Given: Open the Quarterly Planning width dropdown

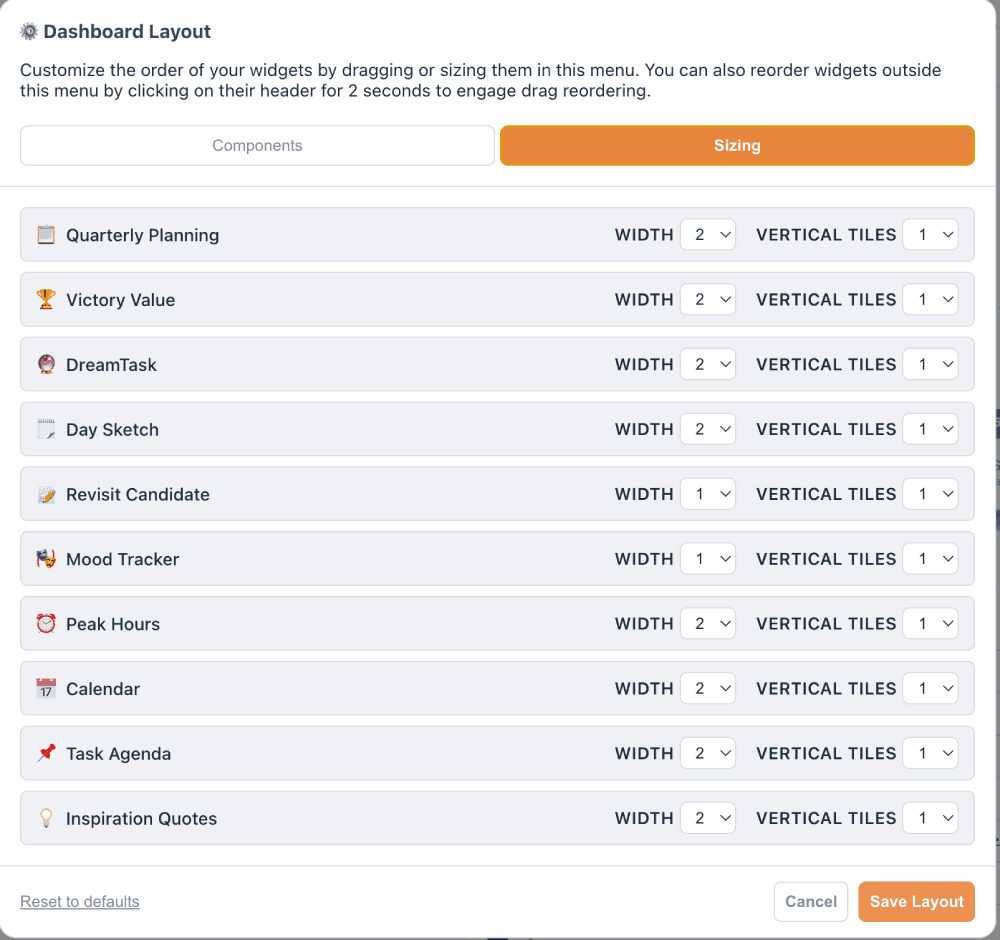Looking at the screenshot, I should point(708,235).
